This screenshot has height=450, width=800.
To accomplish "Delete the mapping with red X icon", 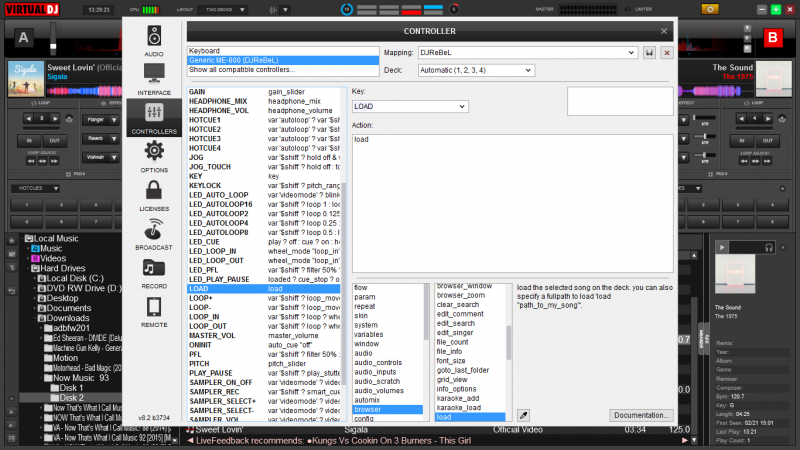I will click(666, 53).
